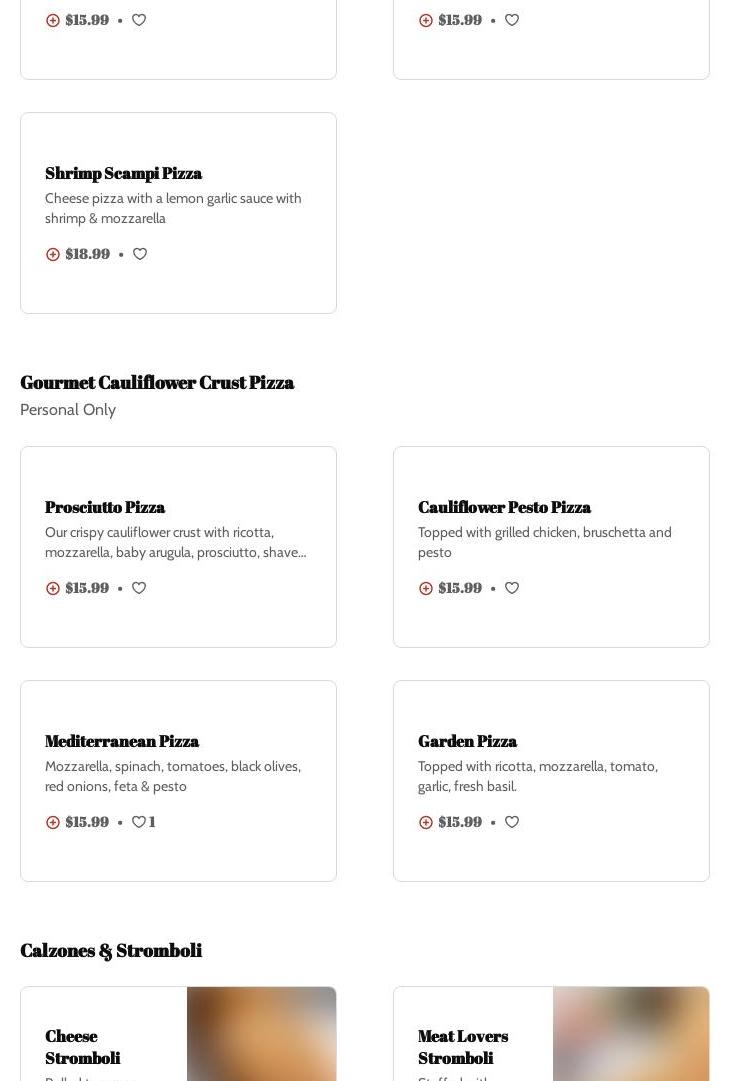This screenshot has height=1081, width=750.
Task: Add Shrimp Scampi Pizza to order
Action: tap(53, 254)
